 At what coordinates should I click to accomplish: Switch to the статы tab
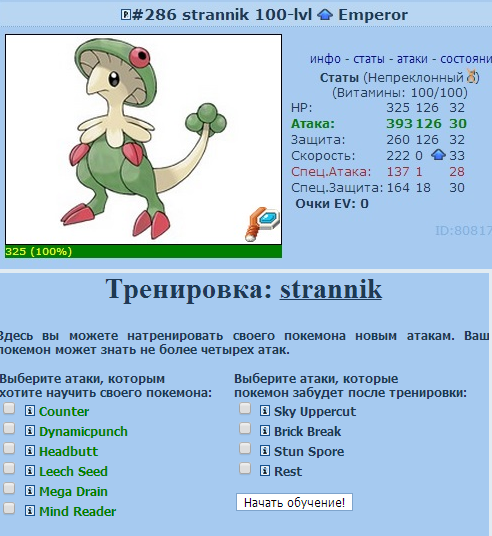pyautogui.click(x=369, y=59)
